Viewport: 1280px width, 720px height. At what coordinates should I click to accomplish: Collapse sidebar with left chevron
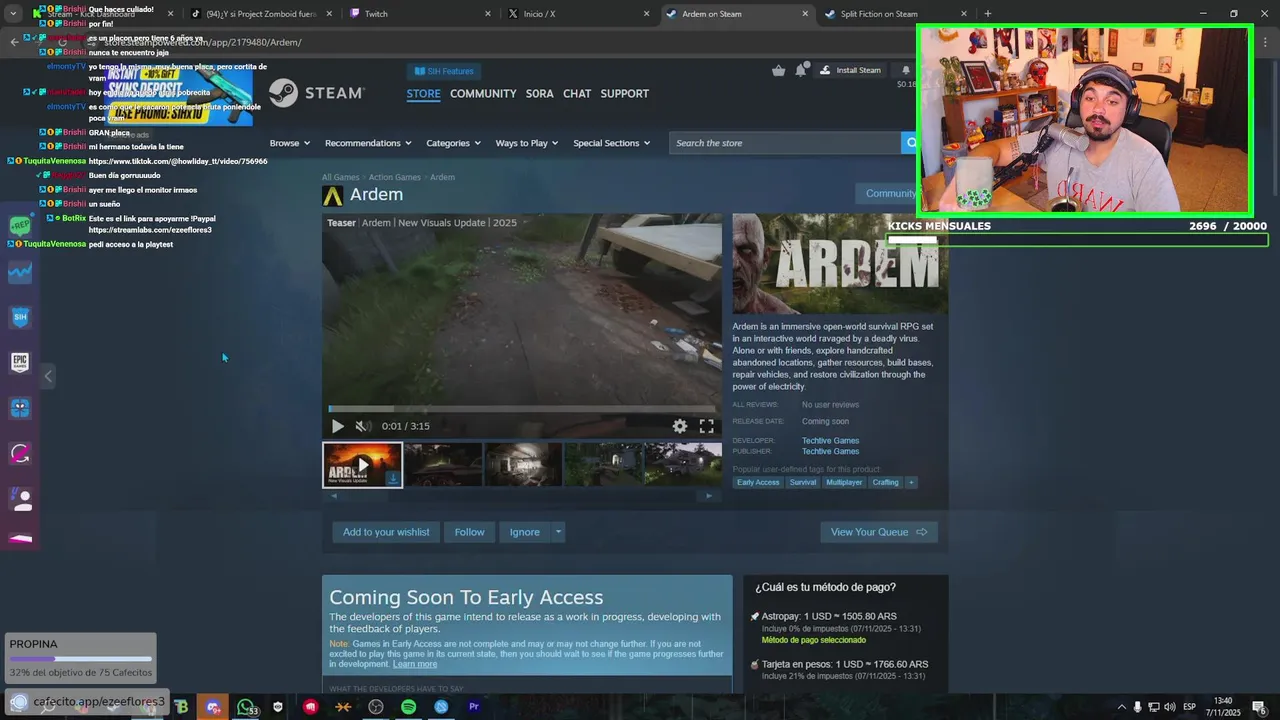(48, 376)
